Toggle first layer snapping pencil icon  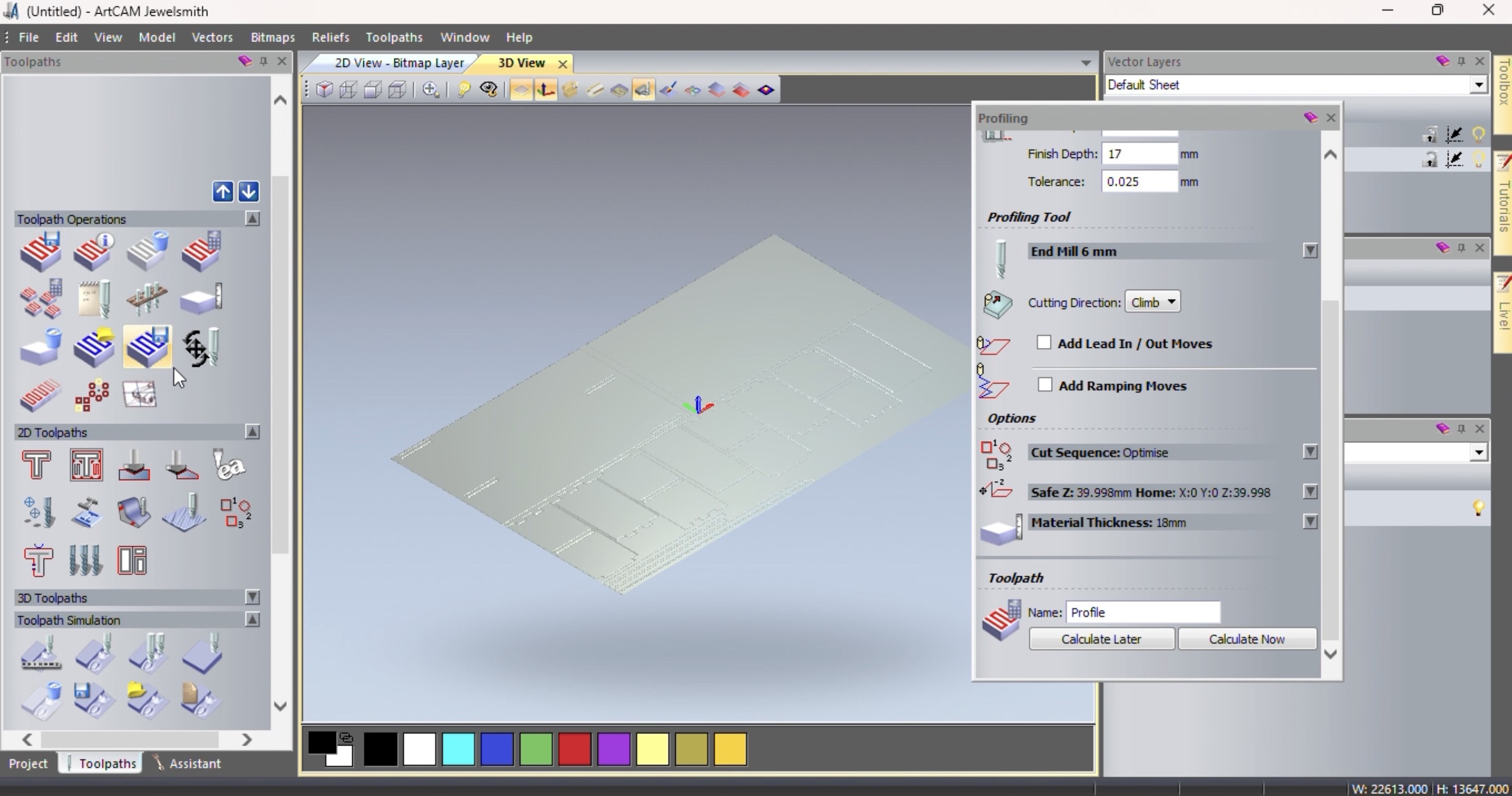1454,135
